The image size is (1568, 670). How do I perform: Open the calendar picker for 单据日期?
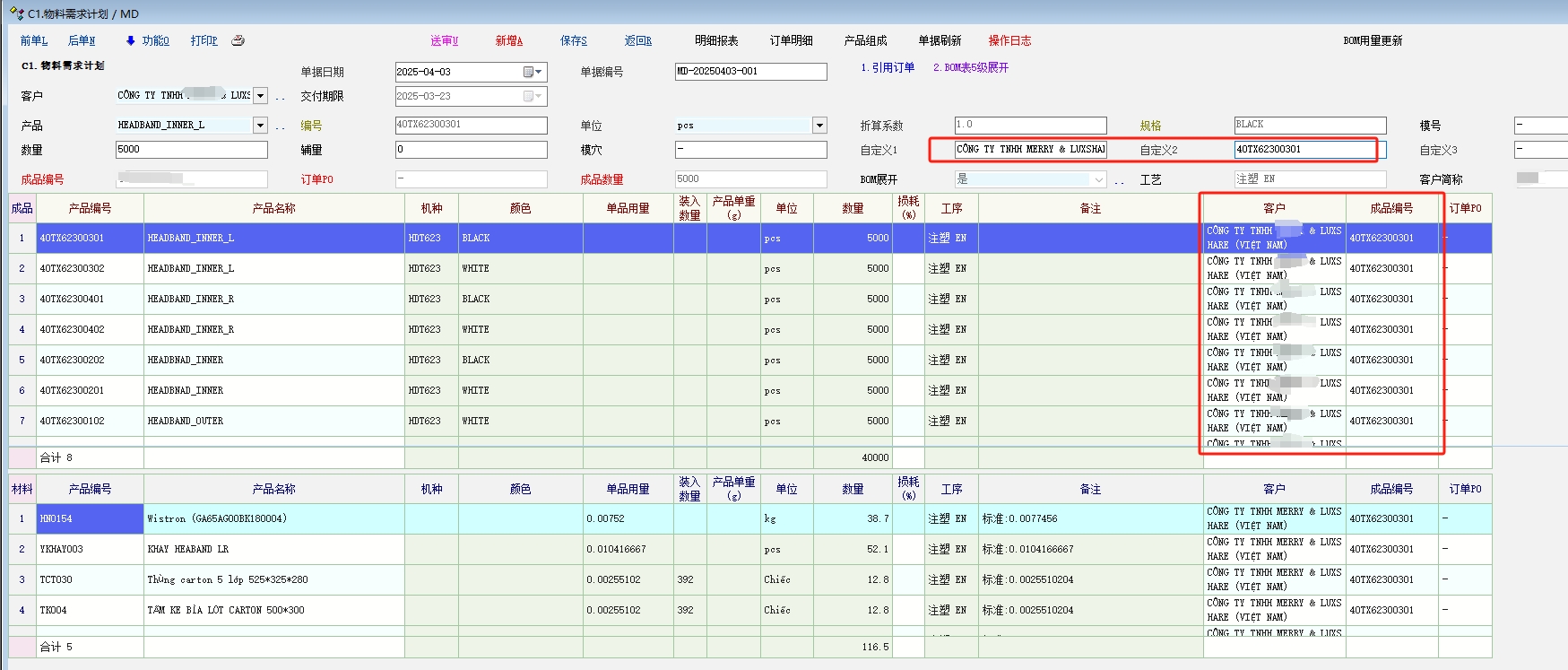click(x=532, y=72)
